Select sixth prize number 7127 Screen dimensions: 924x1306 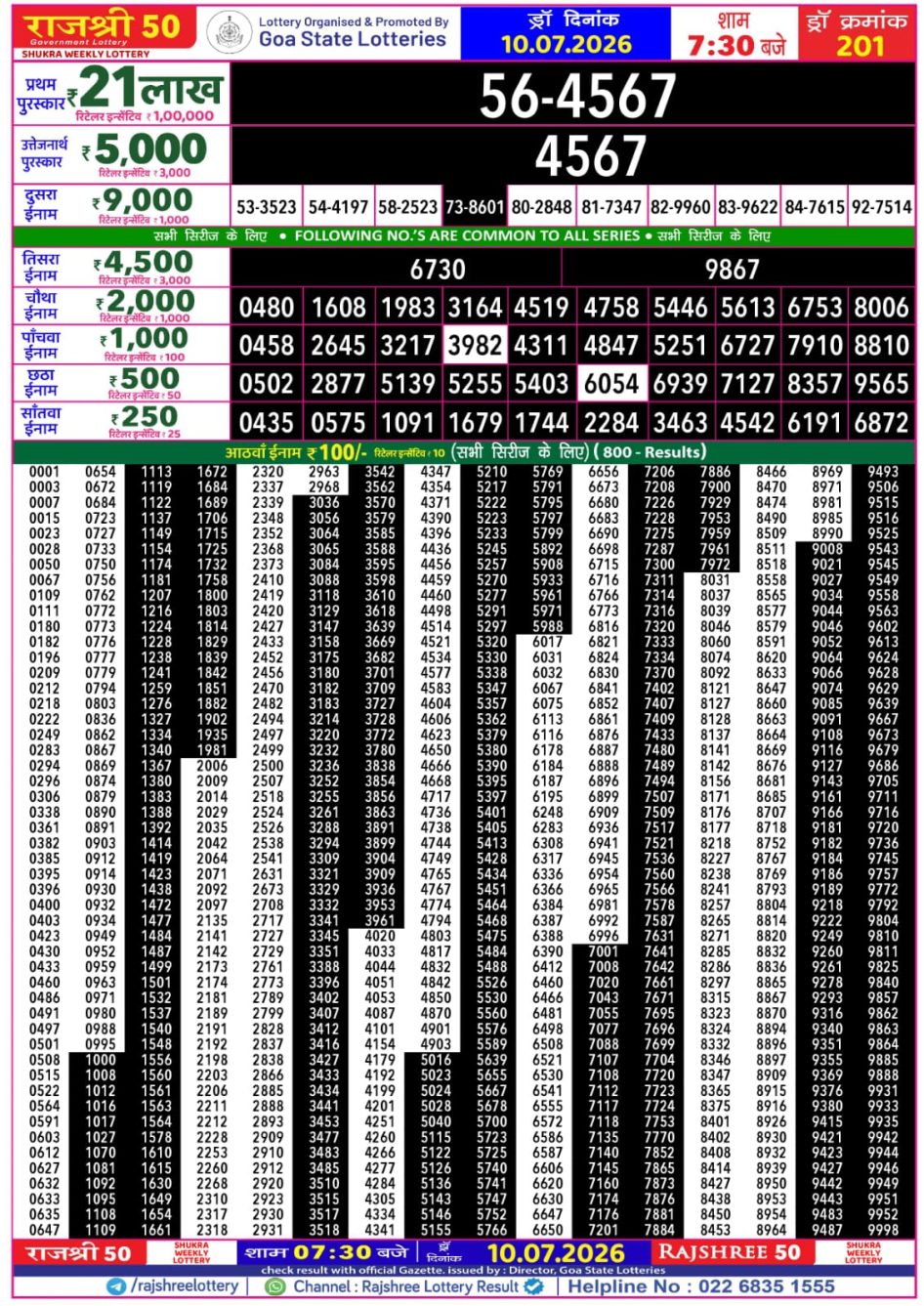click(x=747, y=384)
